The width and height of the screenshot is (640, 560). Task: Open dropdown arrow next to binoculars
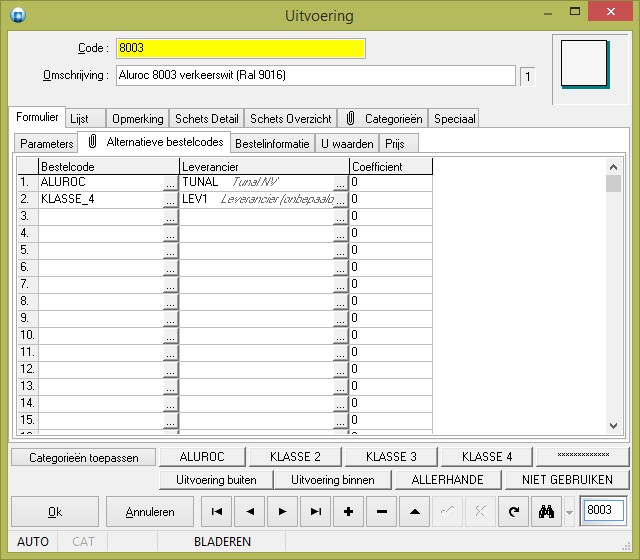(569, 512)
